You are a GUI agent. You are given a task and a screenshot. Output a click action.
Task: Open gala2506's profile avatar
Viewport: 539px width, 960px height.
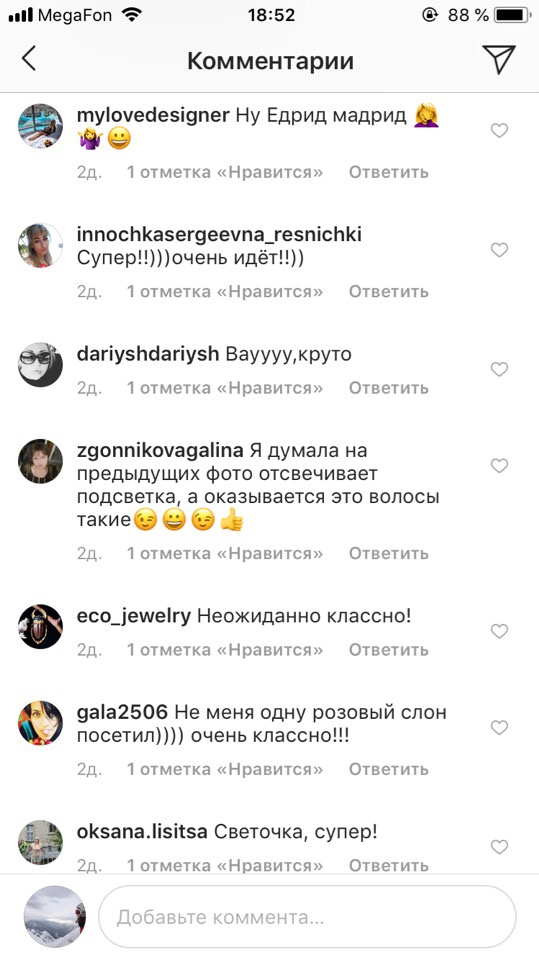40,723
